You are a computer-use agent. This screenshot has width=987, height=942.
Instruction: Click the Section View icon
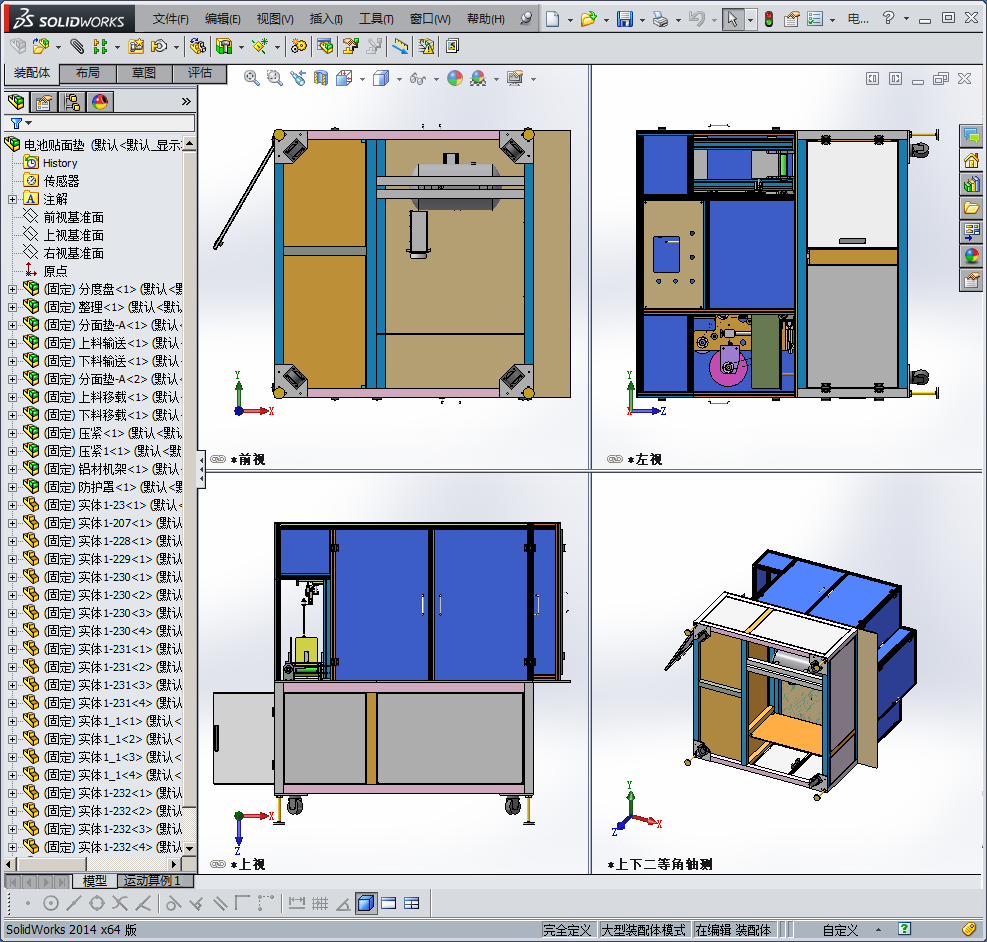pos(321,78)
